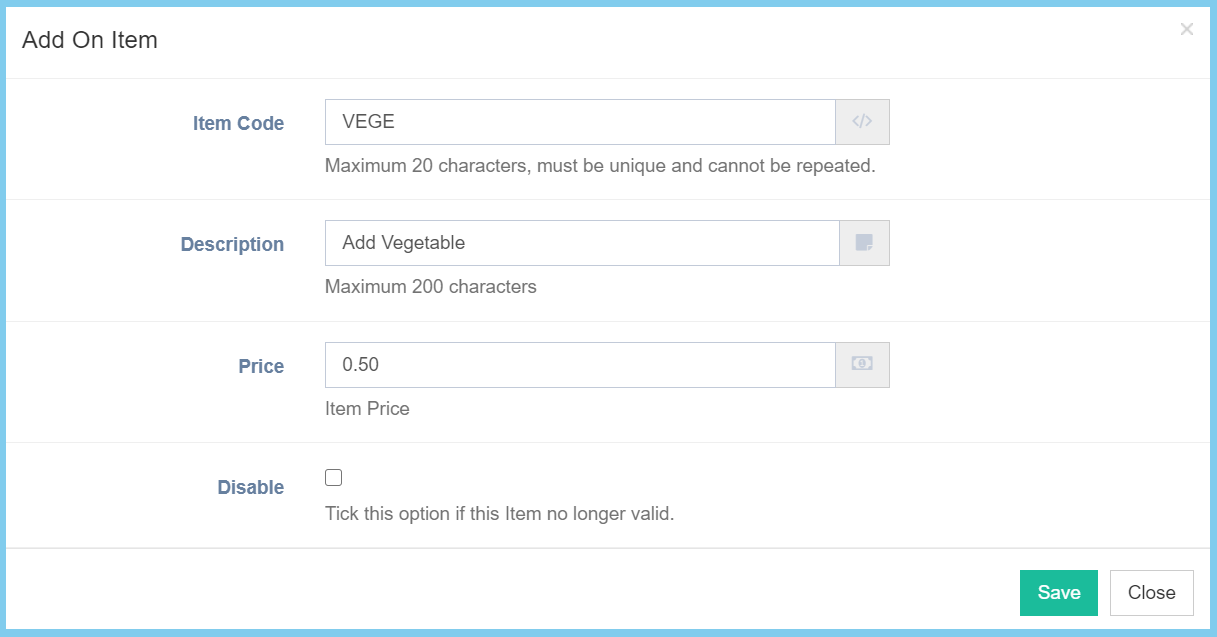
Task: Click the Add On Item dialog title
Action: [90, 40]
